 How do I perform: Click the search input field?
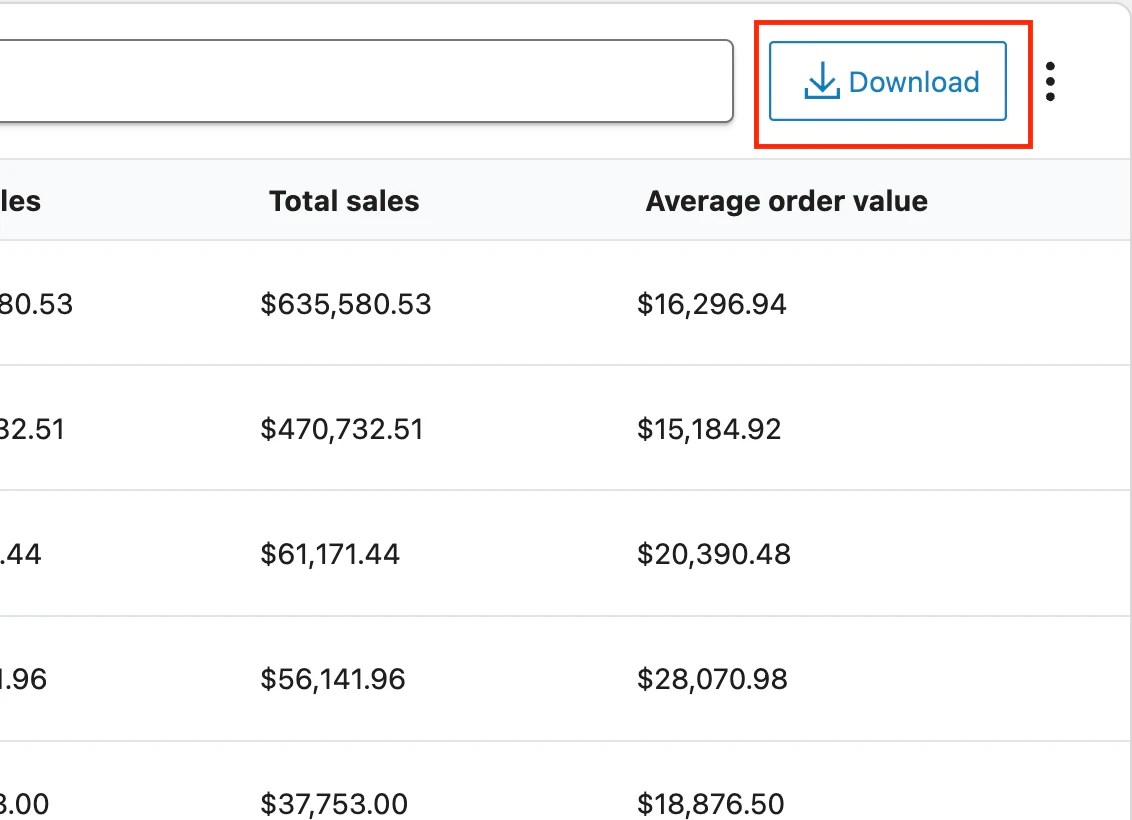coord(365,81)
